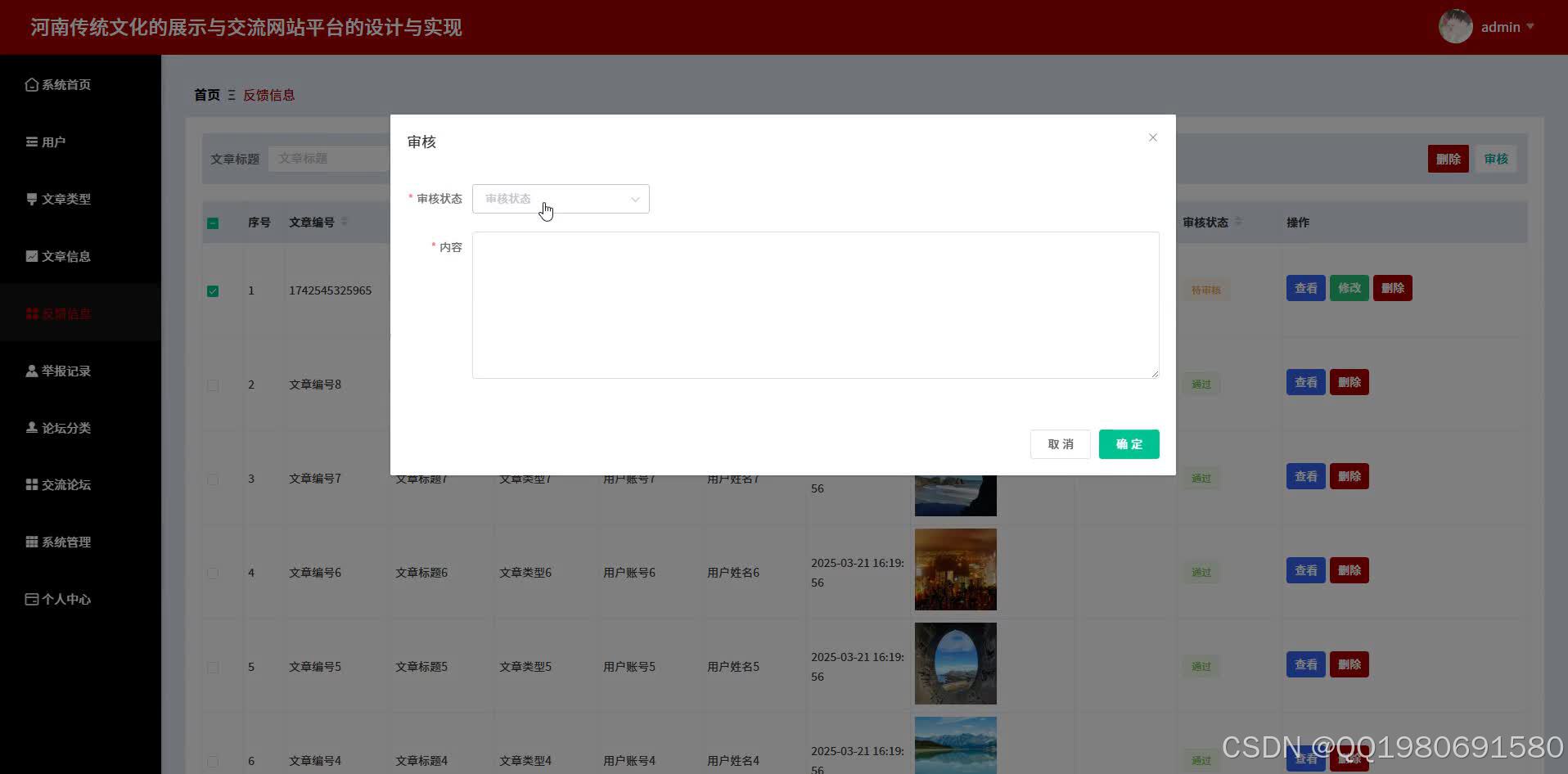
Task: Click the grid icon beside 反馈信息
Action: 32,313
